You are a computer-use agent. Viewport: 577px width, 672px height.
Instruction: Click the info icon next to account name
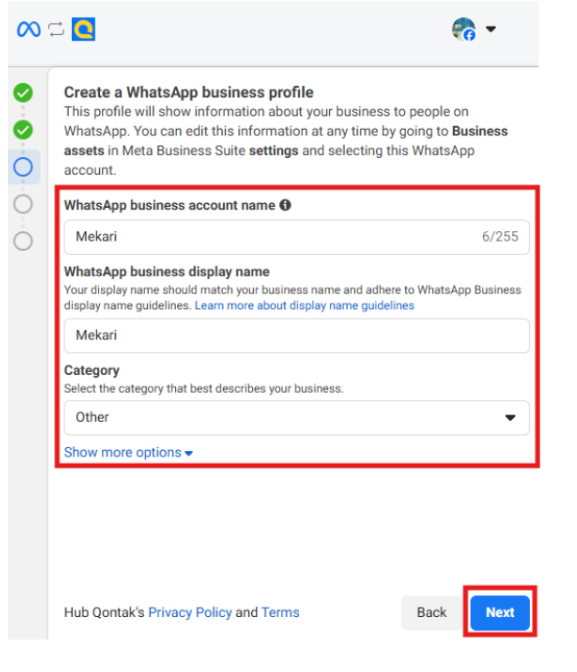285,205
